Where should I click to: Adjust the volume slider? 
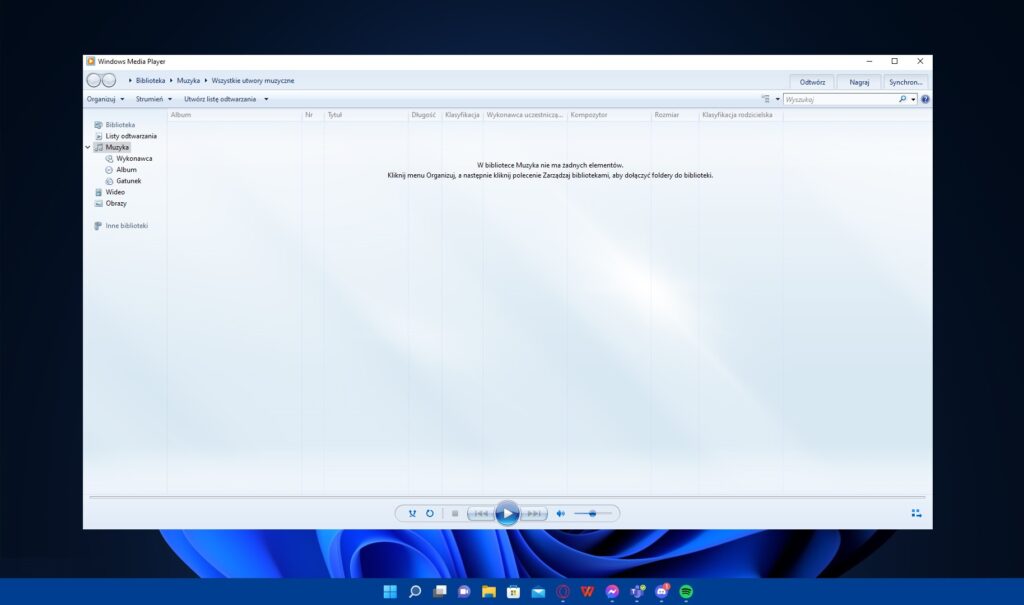[x=593, y=514]
